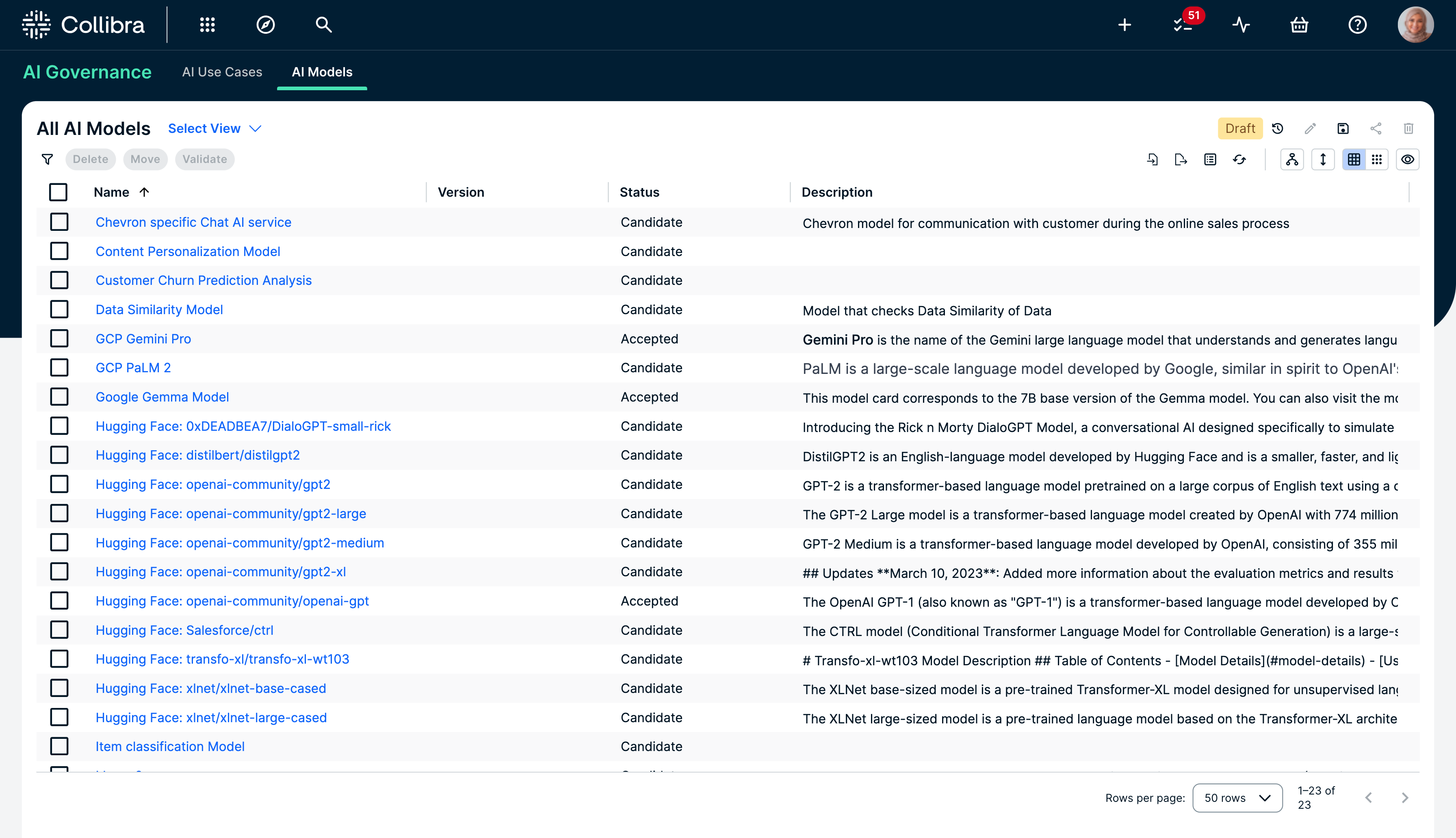
Task: Open the tasks icon with badge 51
Action: pos(1183,25)
